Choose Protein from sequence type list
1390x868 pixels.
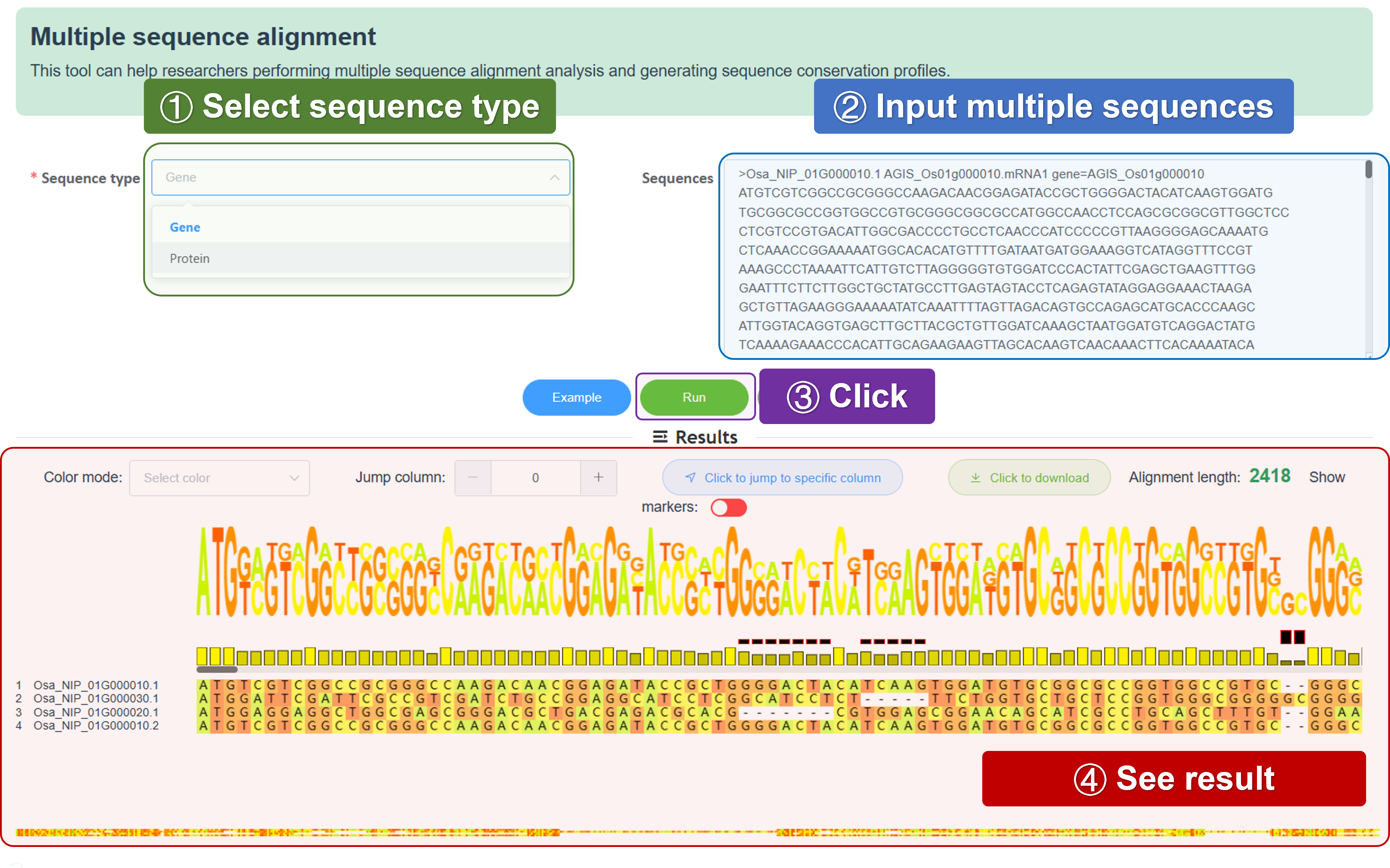click(x=190, y=258)
